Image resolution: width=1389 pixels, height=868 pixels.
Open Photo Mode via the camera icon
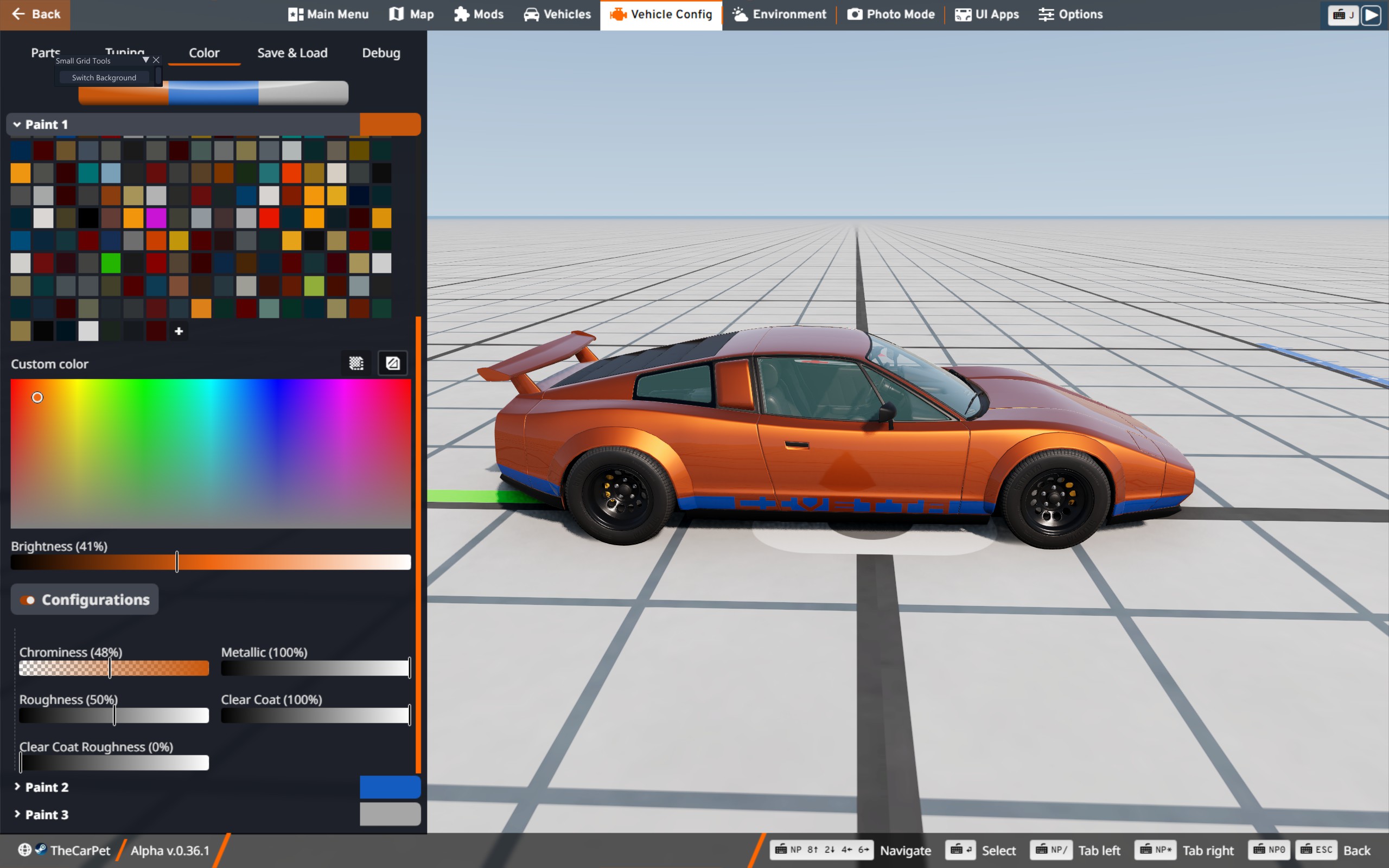click(855, 14)
